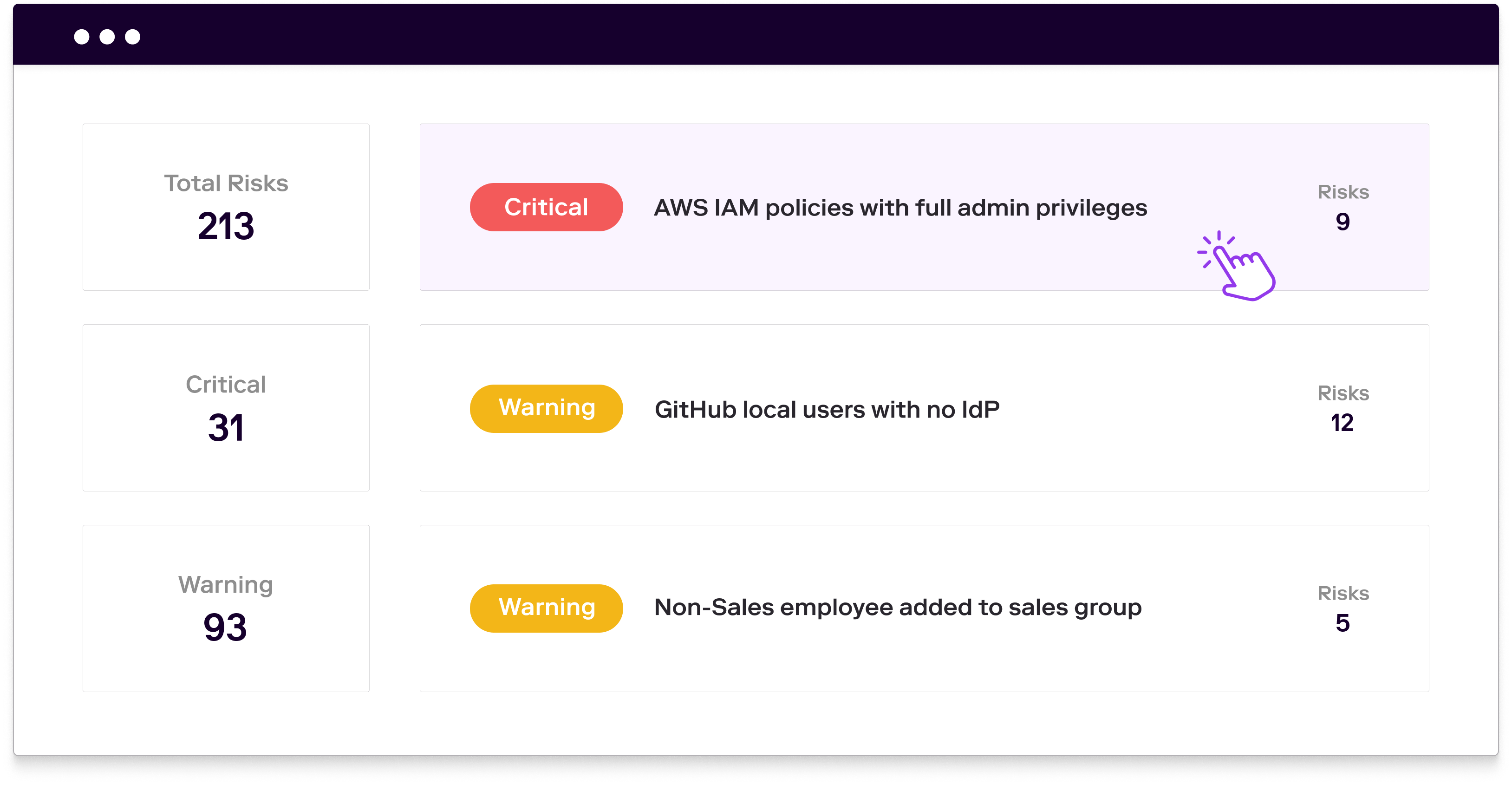Image resolution: width=1512 pixels, height=785 pixels.
Task: Click the number 93 under Warning
Action: [x=225, y=628]
